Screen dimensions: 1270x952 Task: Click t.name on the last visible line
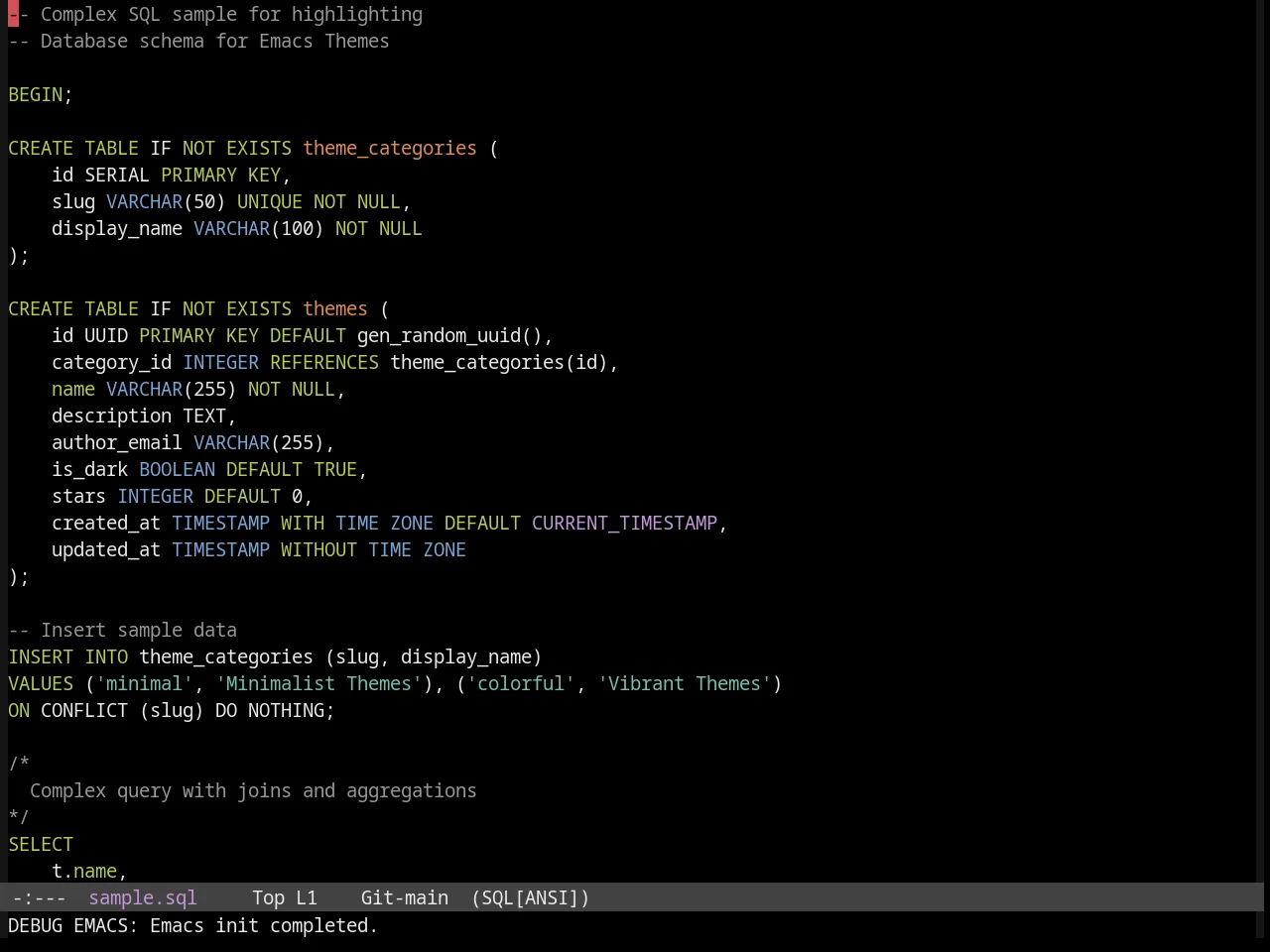84,872
